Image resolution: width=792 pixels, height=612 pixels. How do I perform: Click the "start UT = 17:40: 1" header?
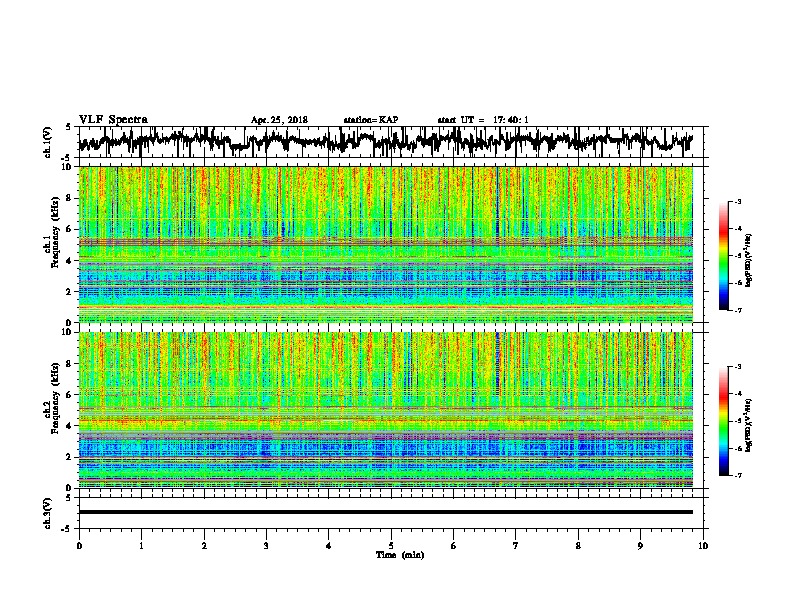[483, 120]
